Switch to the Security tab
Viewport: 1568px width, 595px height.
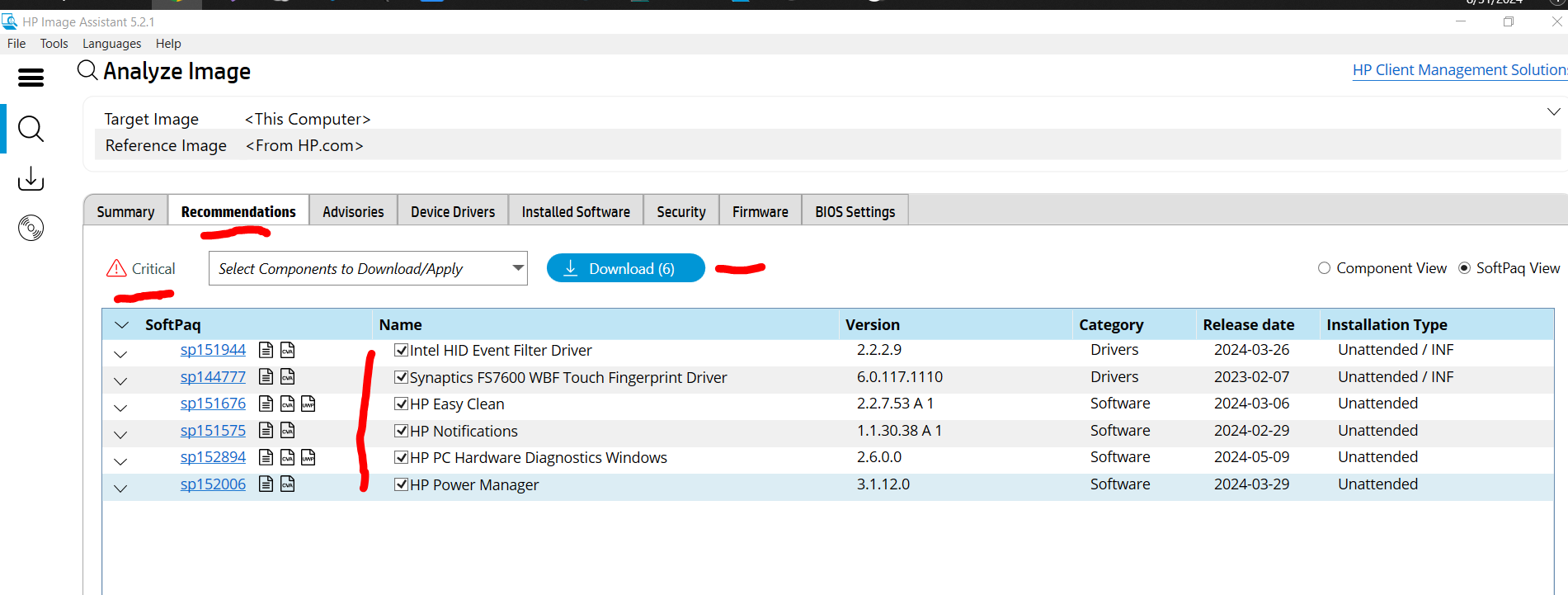coord(681,211)
